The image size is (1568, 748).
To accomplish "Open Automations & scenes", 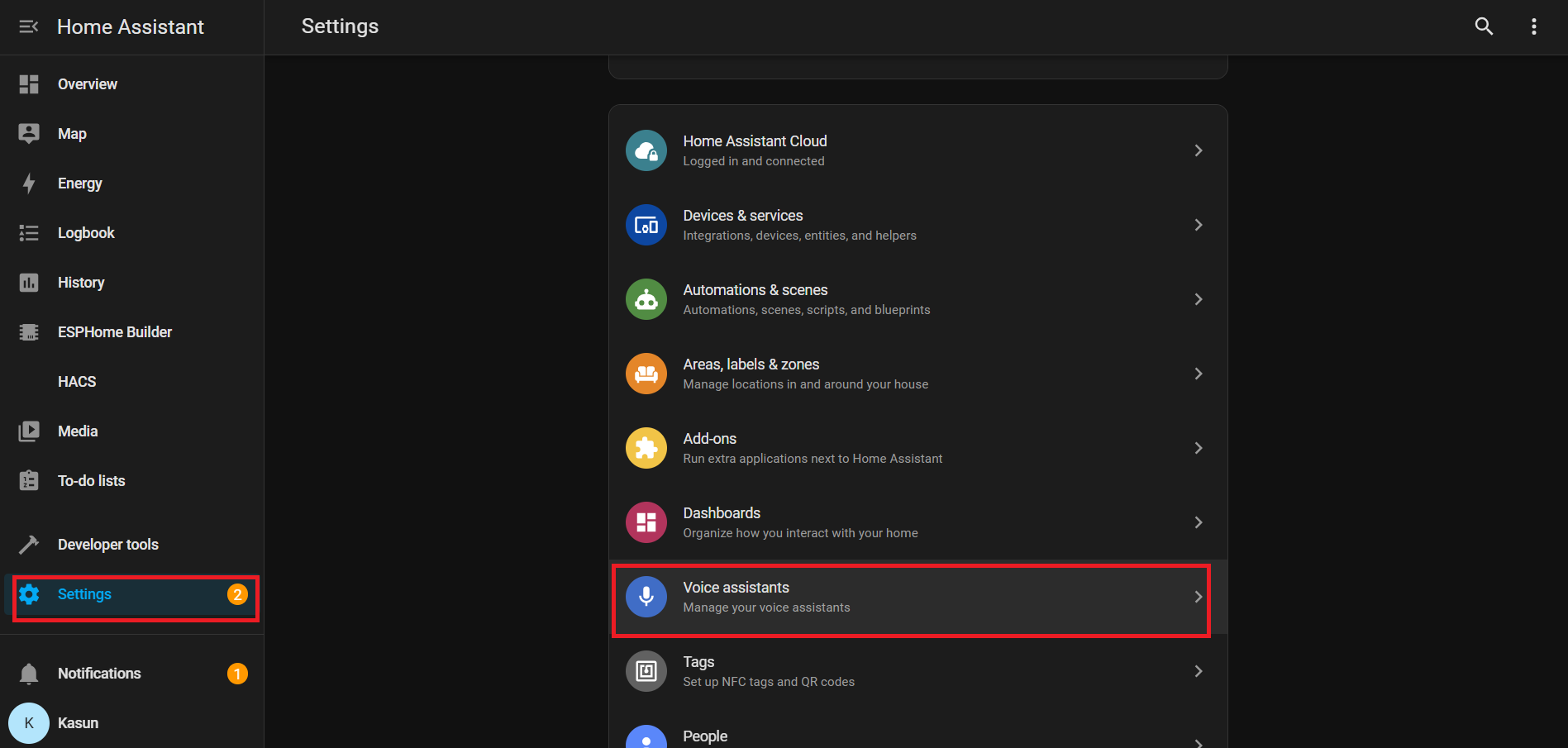I will point(917,299).
